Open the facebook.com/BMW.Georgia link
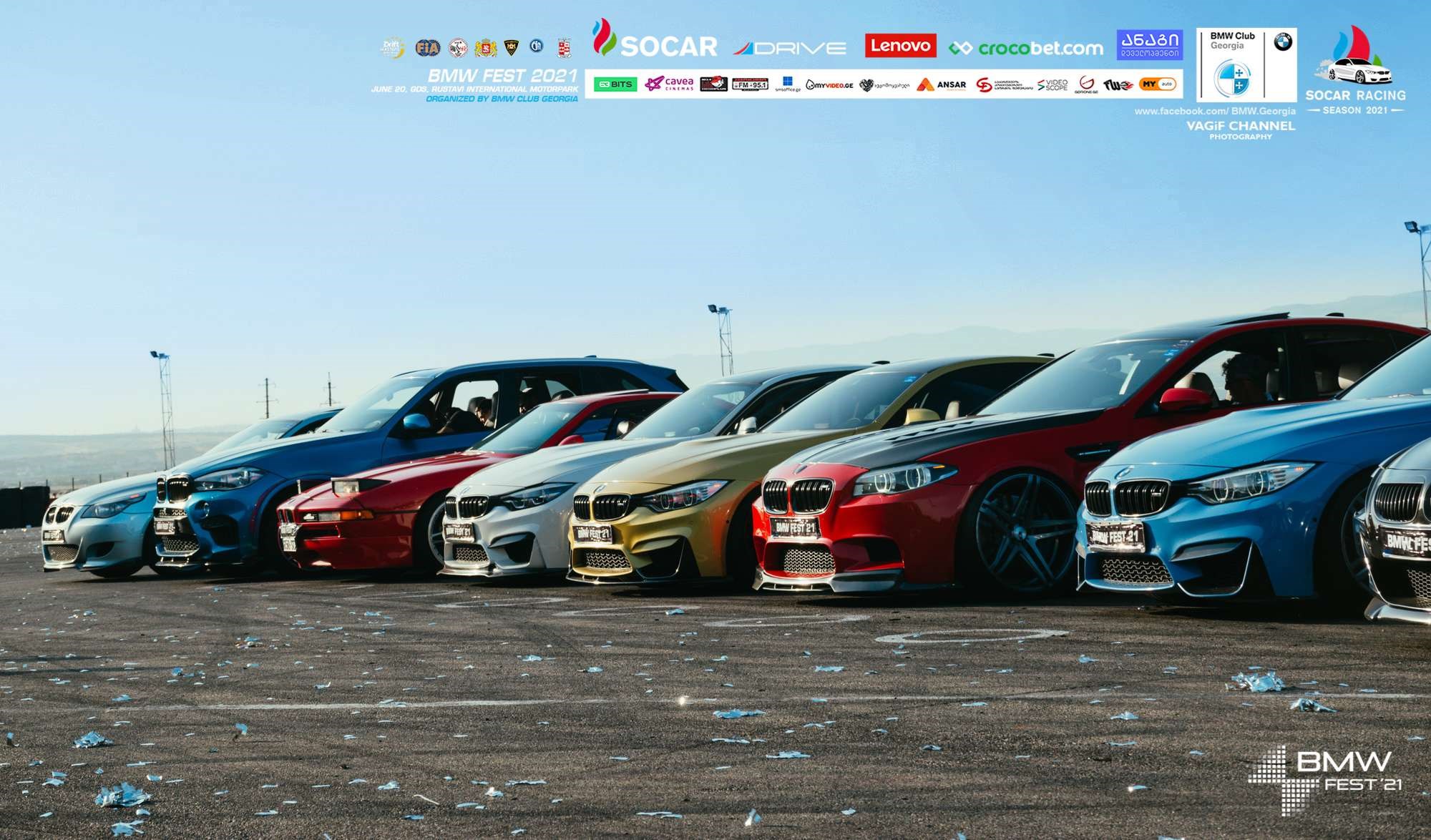The image size is (1431, 840). coord(1214,111)
